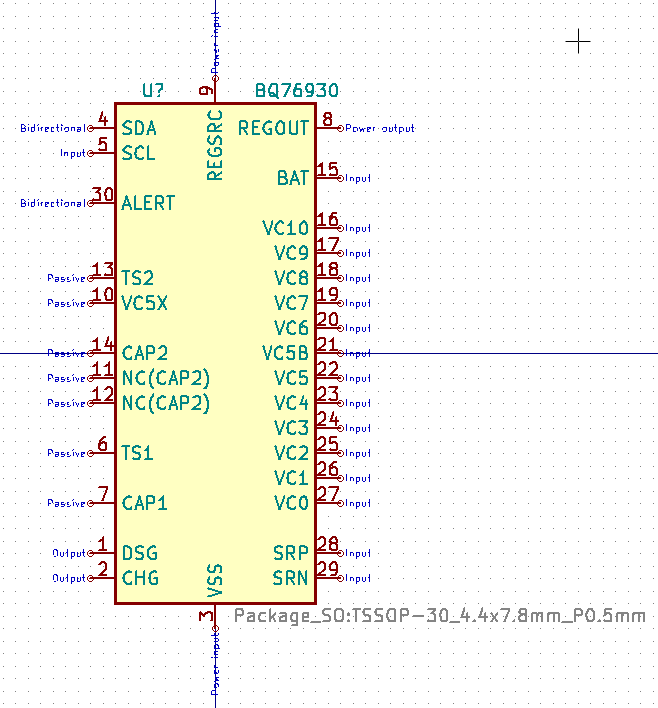Screen dimensions: 658x708
Task: Click the VC5X pin name
Action: pyautogui.click(x=144, y=303)
